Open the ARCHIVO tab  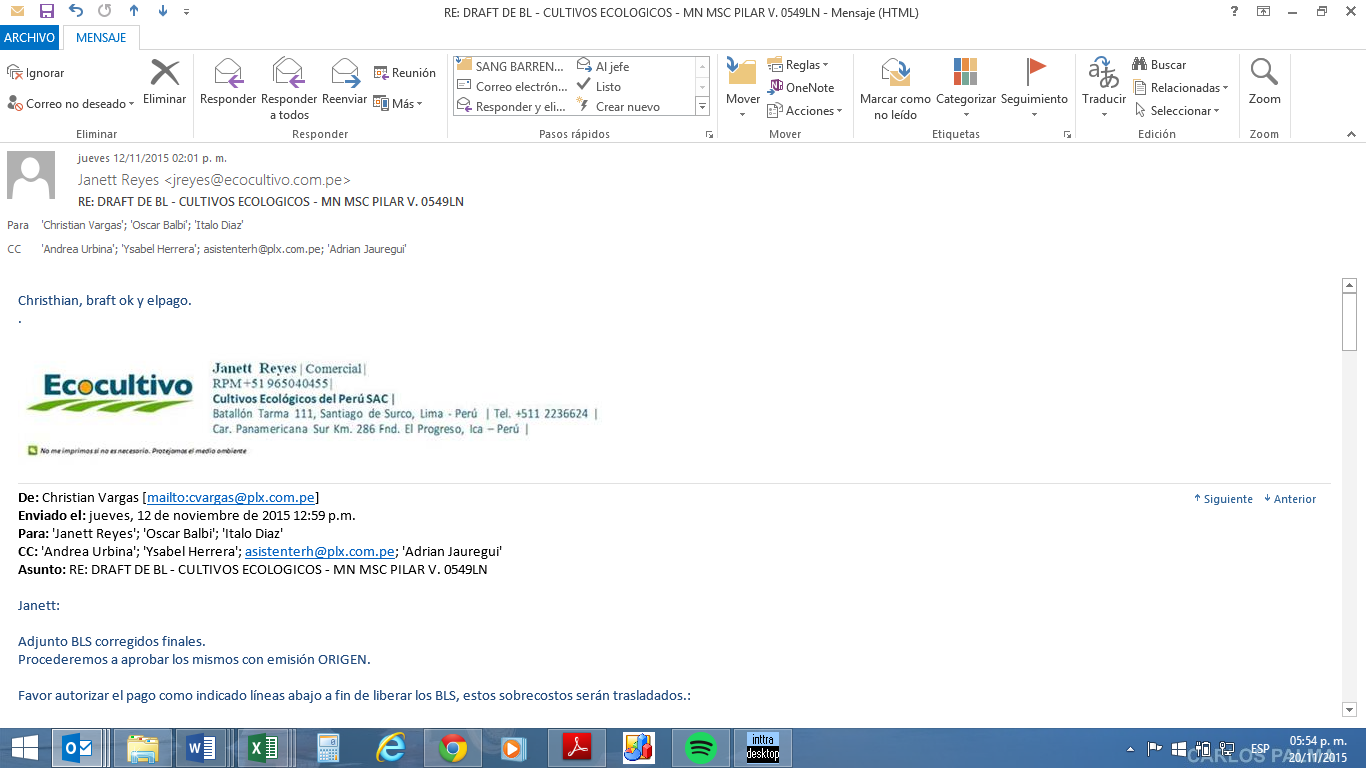30,38
